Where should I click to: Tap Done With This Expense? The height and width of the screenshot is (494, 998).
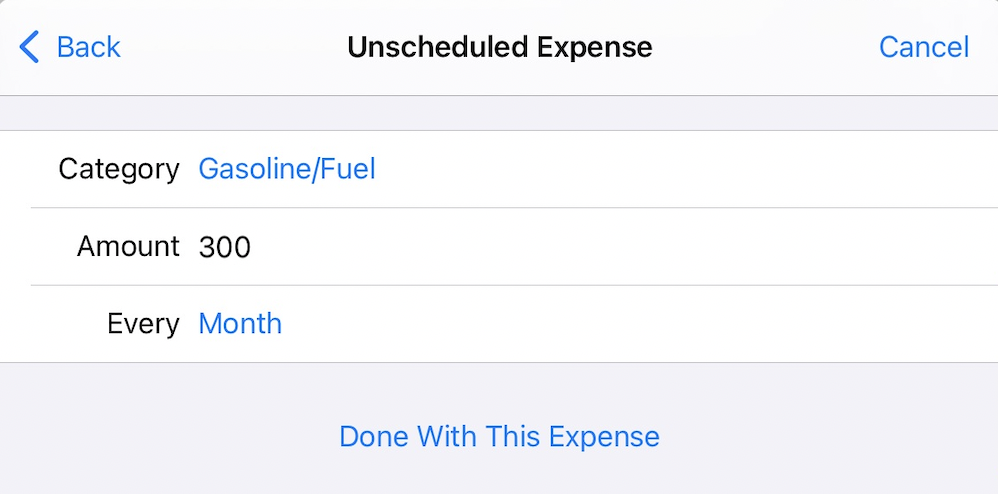499,437
